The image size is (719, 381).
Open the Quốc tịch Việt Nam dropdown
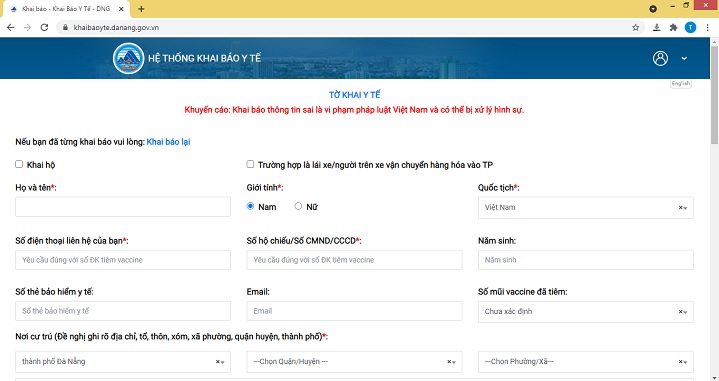[586, 208]
